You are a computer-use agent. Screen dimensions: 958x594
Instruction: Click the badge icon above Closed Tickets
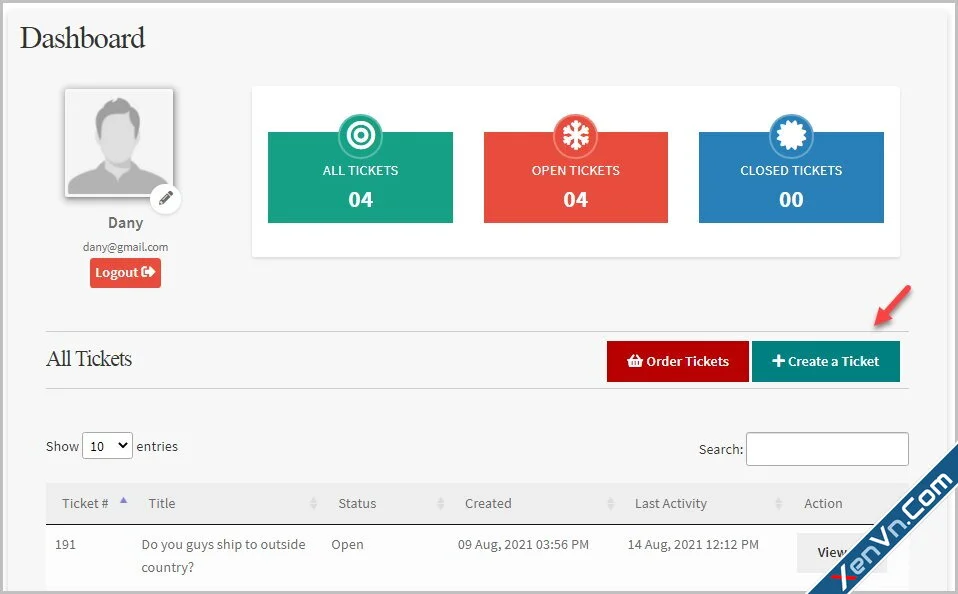point(791,134)
